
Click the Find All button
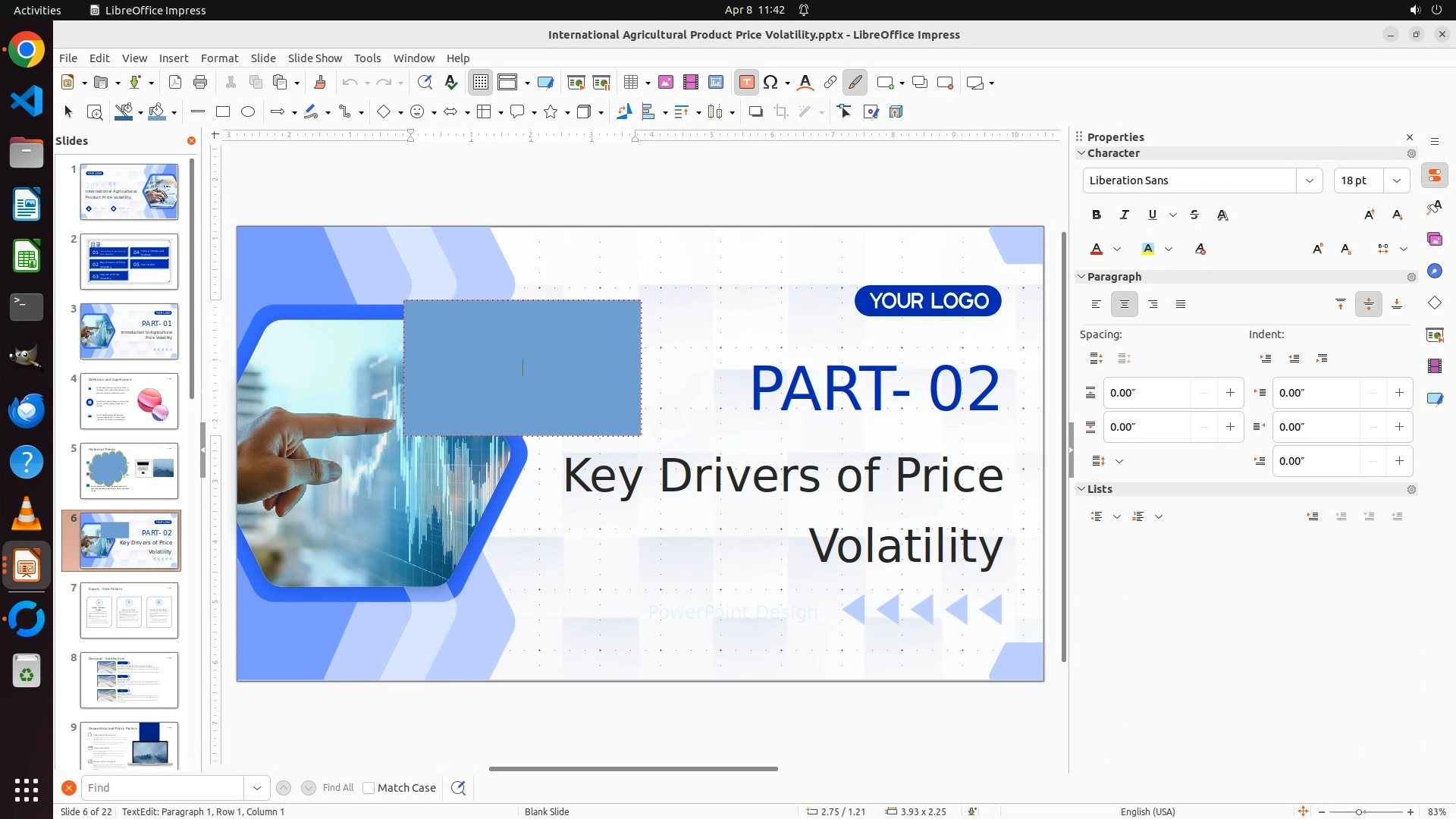337,788
